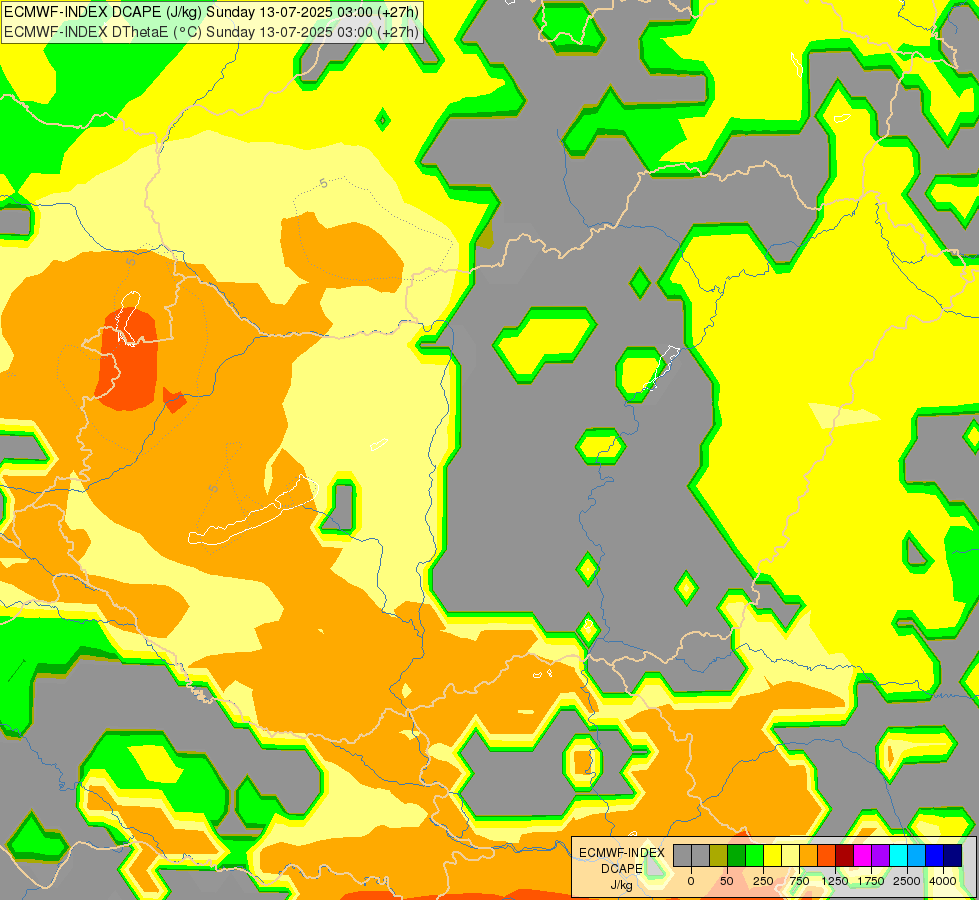Click the long white lake outline

click(x=253, y=511)
